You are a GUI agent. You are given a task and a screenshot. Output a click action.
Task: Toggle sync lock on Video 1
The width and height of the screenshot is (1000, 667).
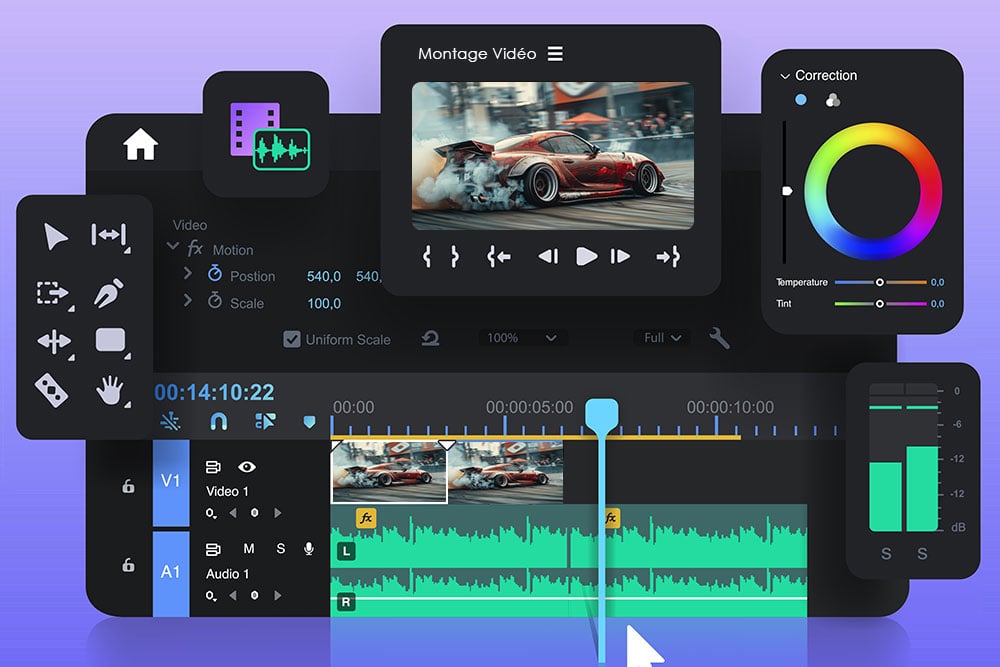213,467
